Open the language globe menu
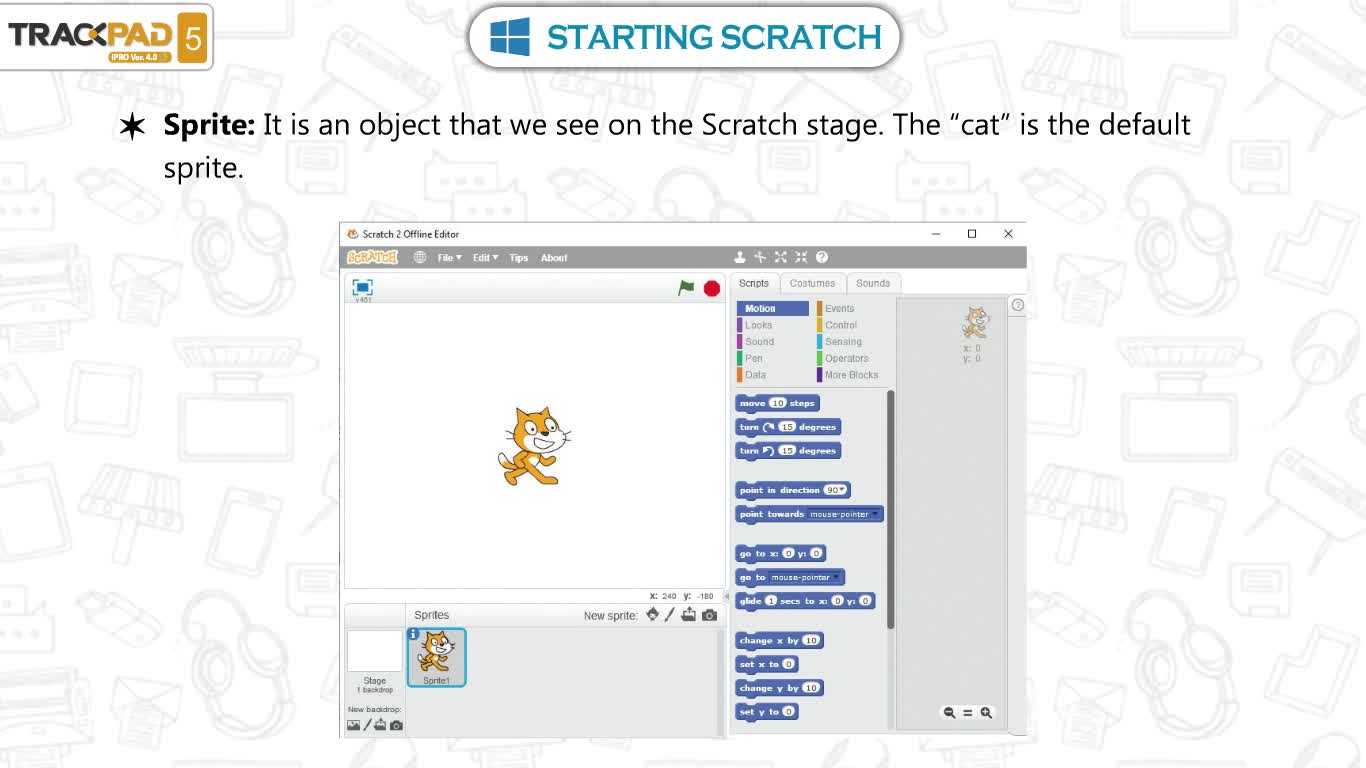The width and height of the screenshot is (1366, 768). click(x=420, y=257)
